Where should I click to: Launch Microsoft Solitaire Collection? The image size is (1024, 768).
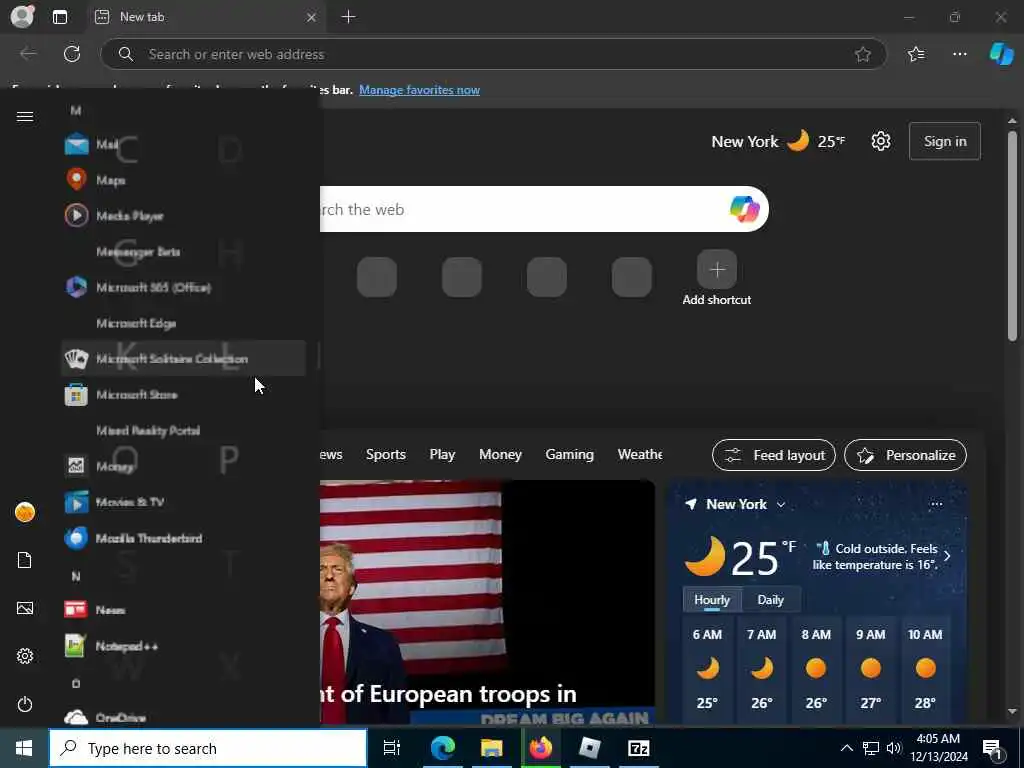click(183, 359)
